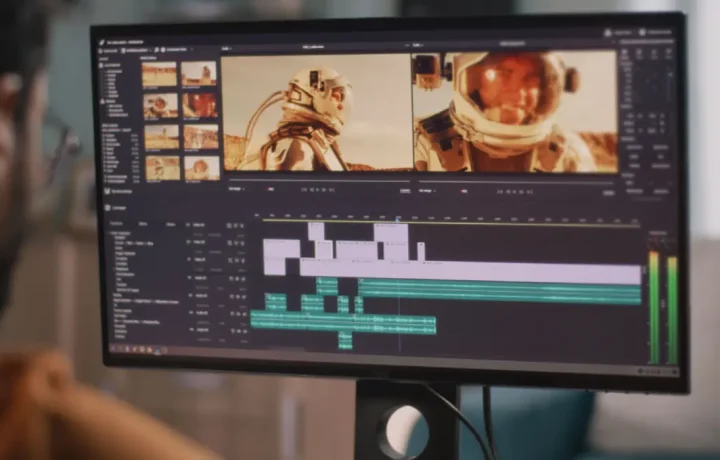Viewport: 720px width, 460px height.
Task: Open the dropdown above the right preview viewer
Action: click(x=417, y=45)
